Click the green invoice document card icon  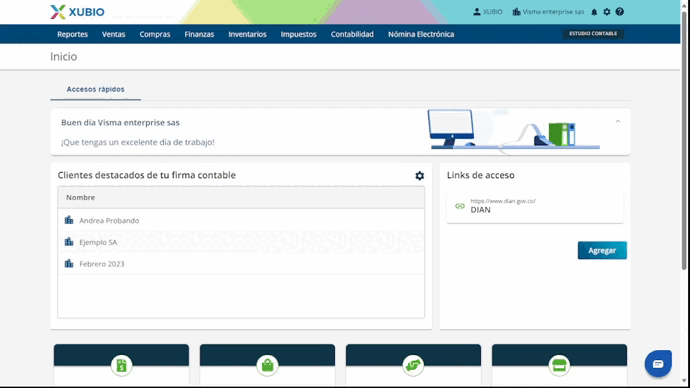121,365
